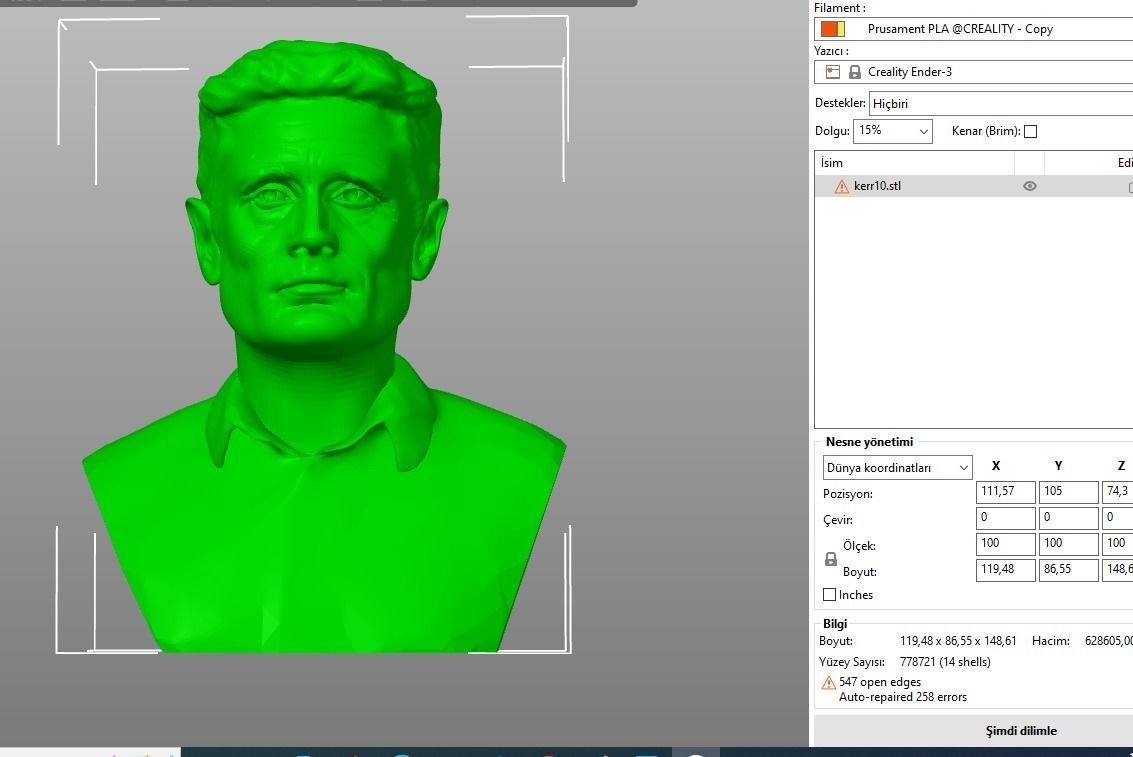The width and height of the screenshot is (1133, 757).
Task: Click the Çevir Y rotation field
Action: coord(1069,518)
